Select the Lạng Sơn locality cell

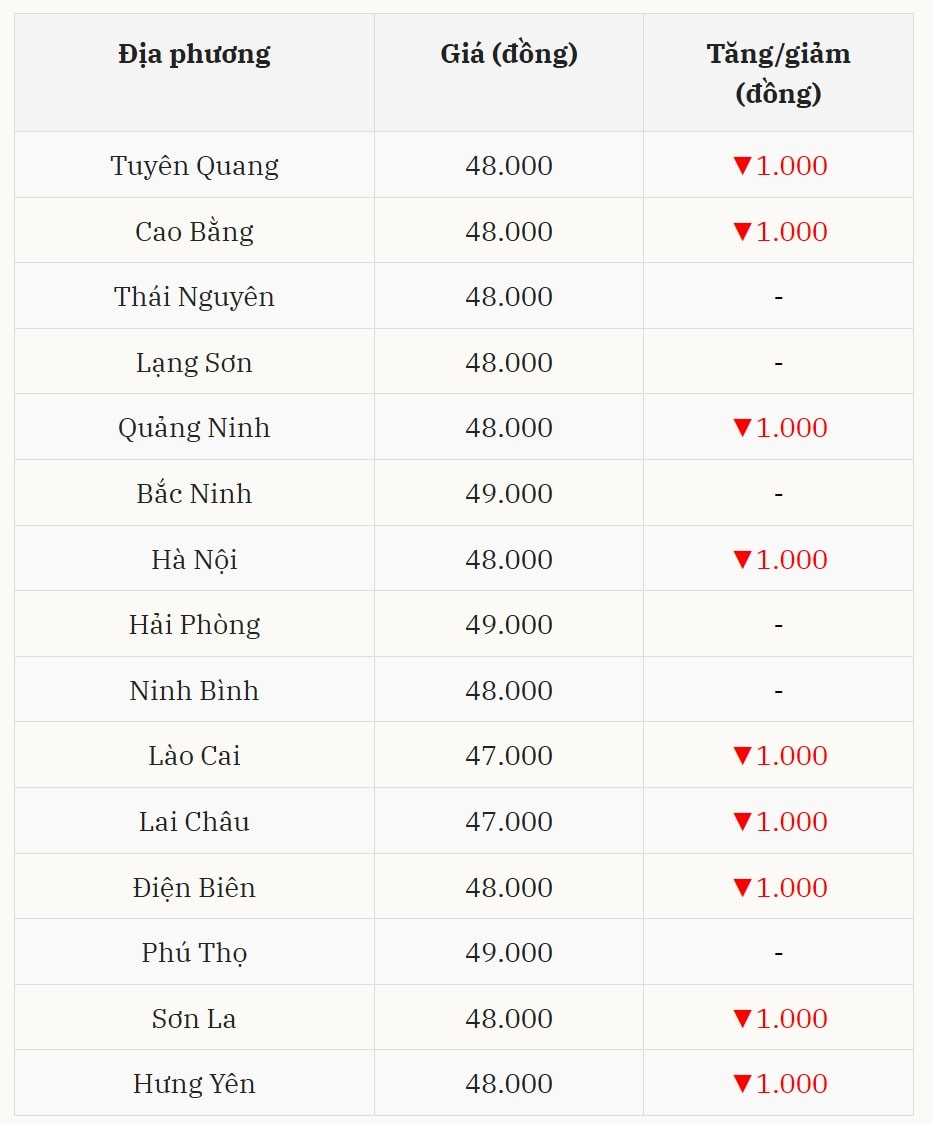tap(194, 362)
